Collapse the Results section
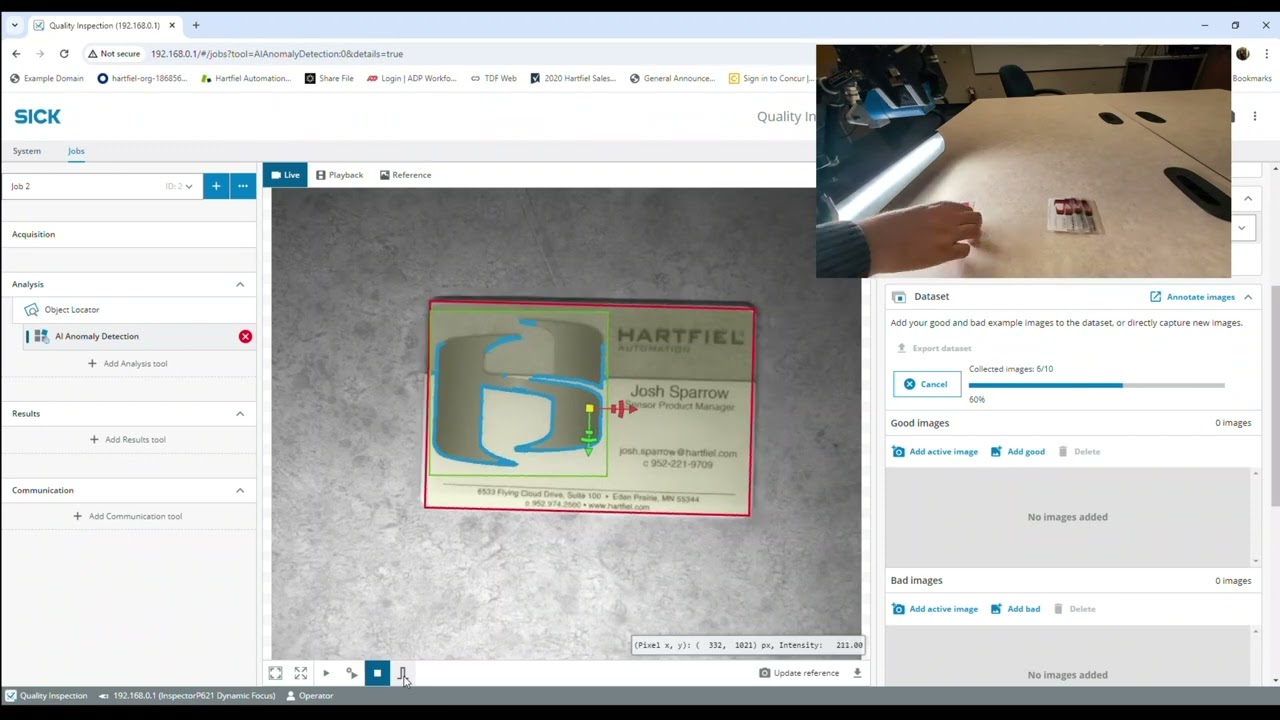The image size is (1280, 720). 240,414
